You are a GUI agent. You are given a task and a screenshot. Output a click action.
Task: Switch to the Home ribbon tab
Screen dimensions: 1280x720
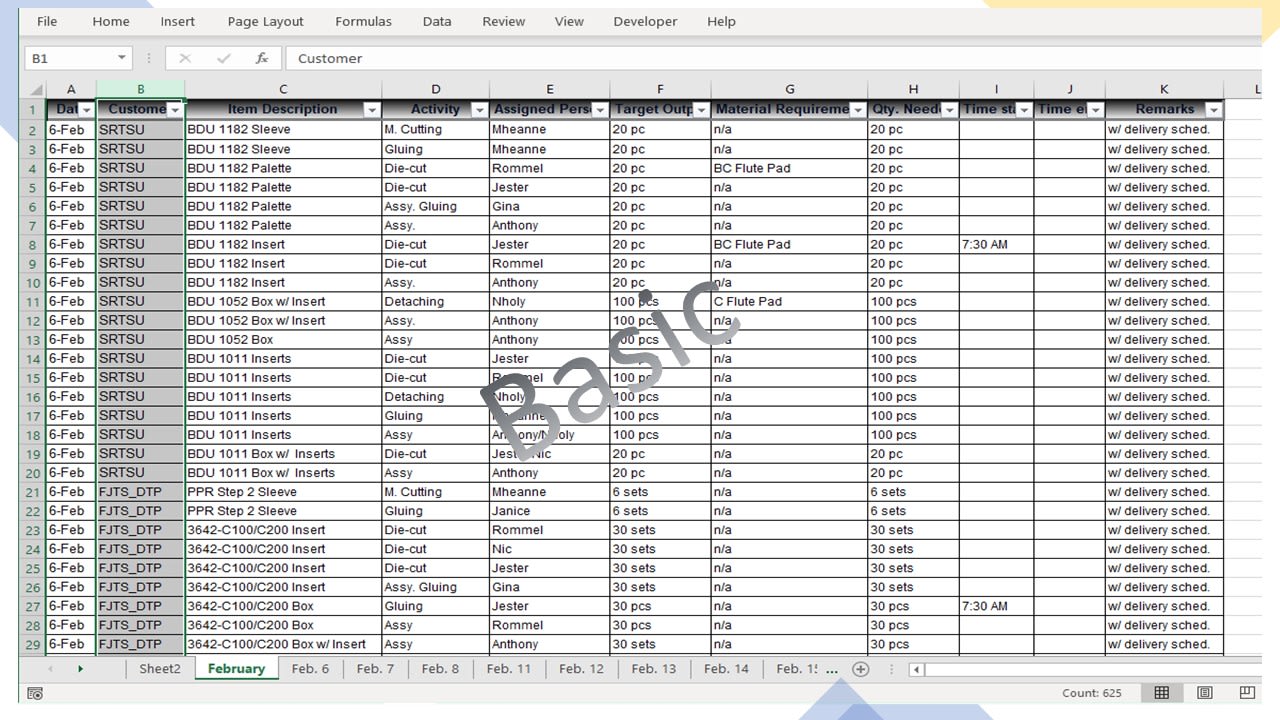point(110,21)
